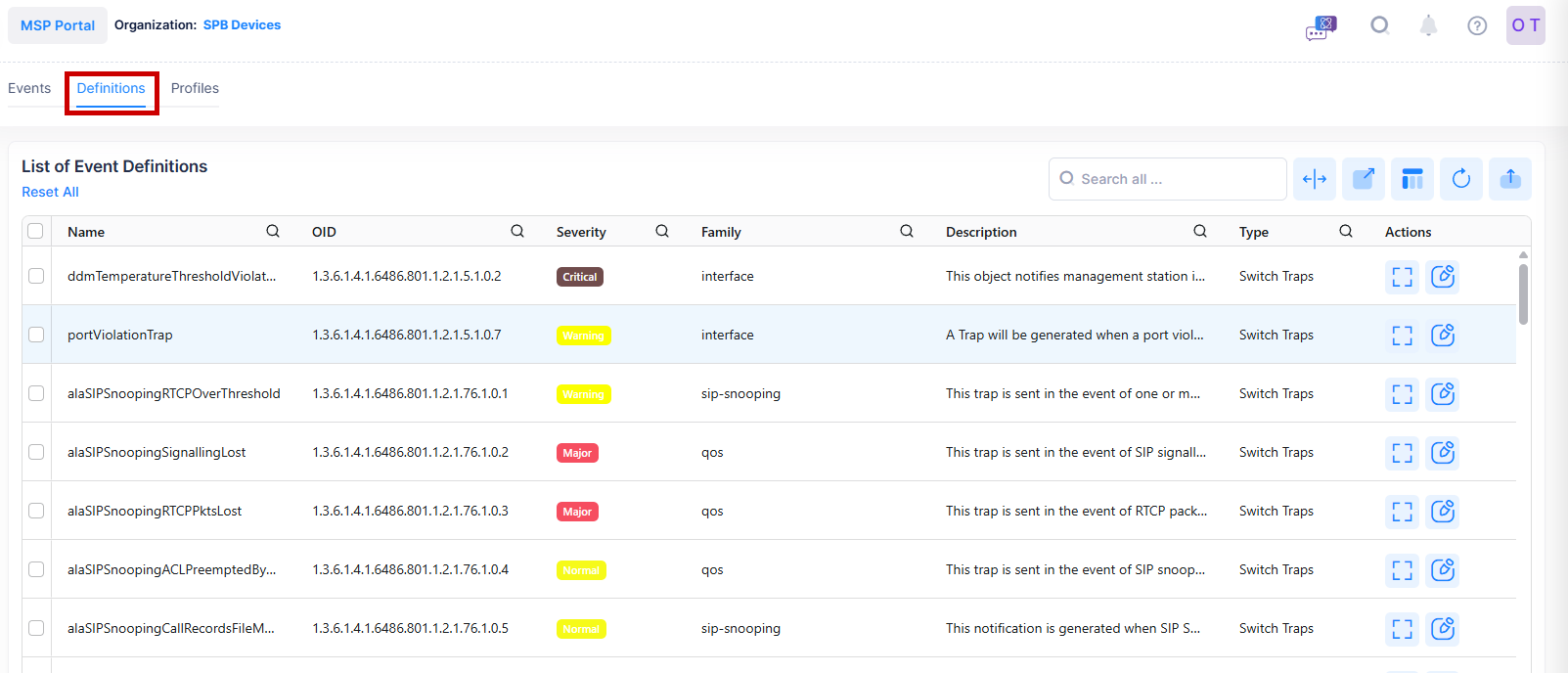
Task: Switch to the Profiles tab
Action: (195, 88)
